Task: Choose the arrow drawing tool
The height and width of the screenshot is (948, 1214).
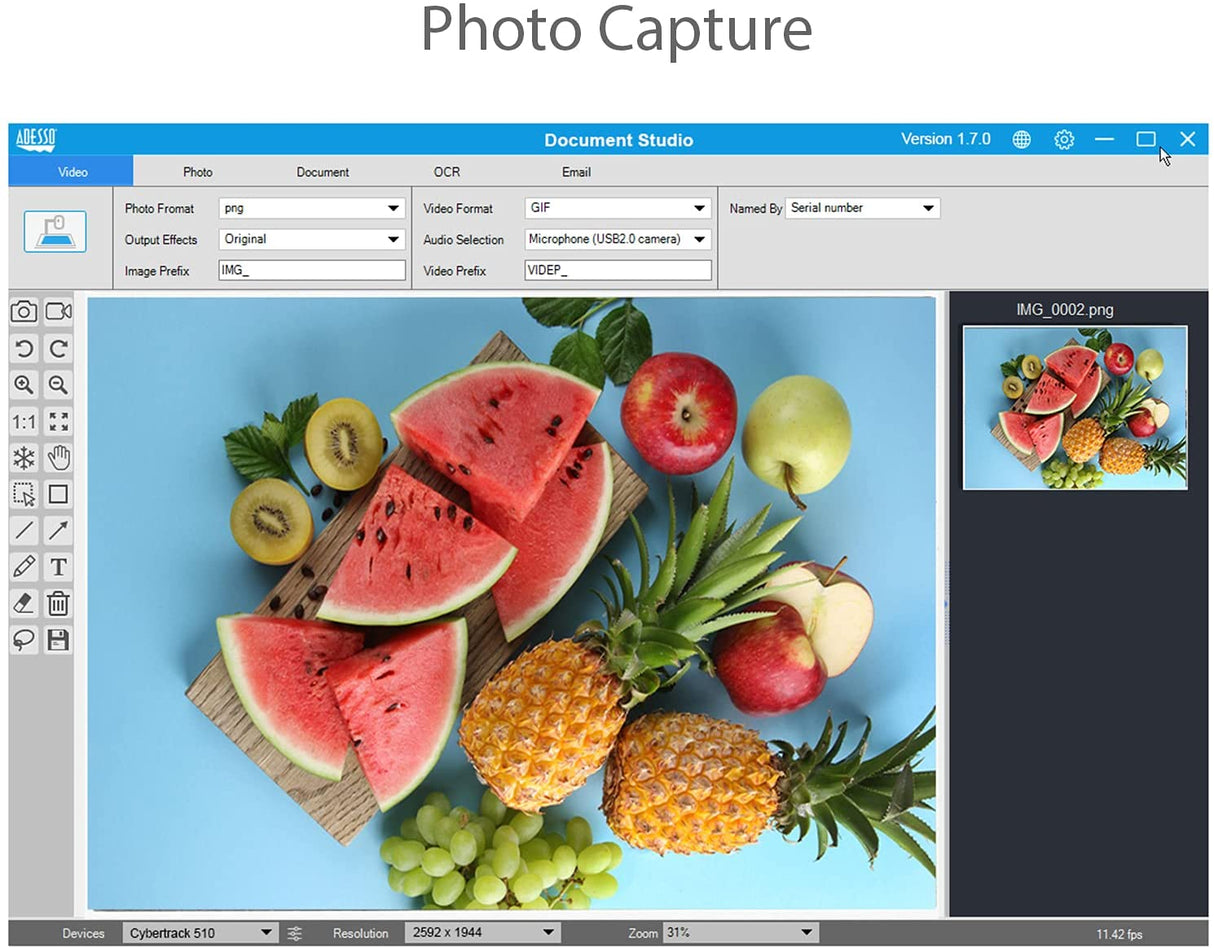Action: point(58,531)
